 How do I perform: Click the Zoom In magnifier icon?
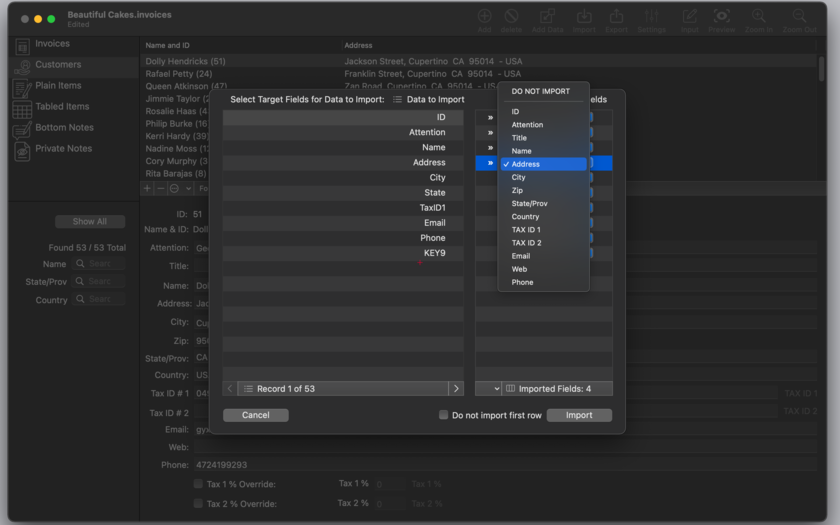(758, 16)
